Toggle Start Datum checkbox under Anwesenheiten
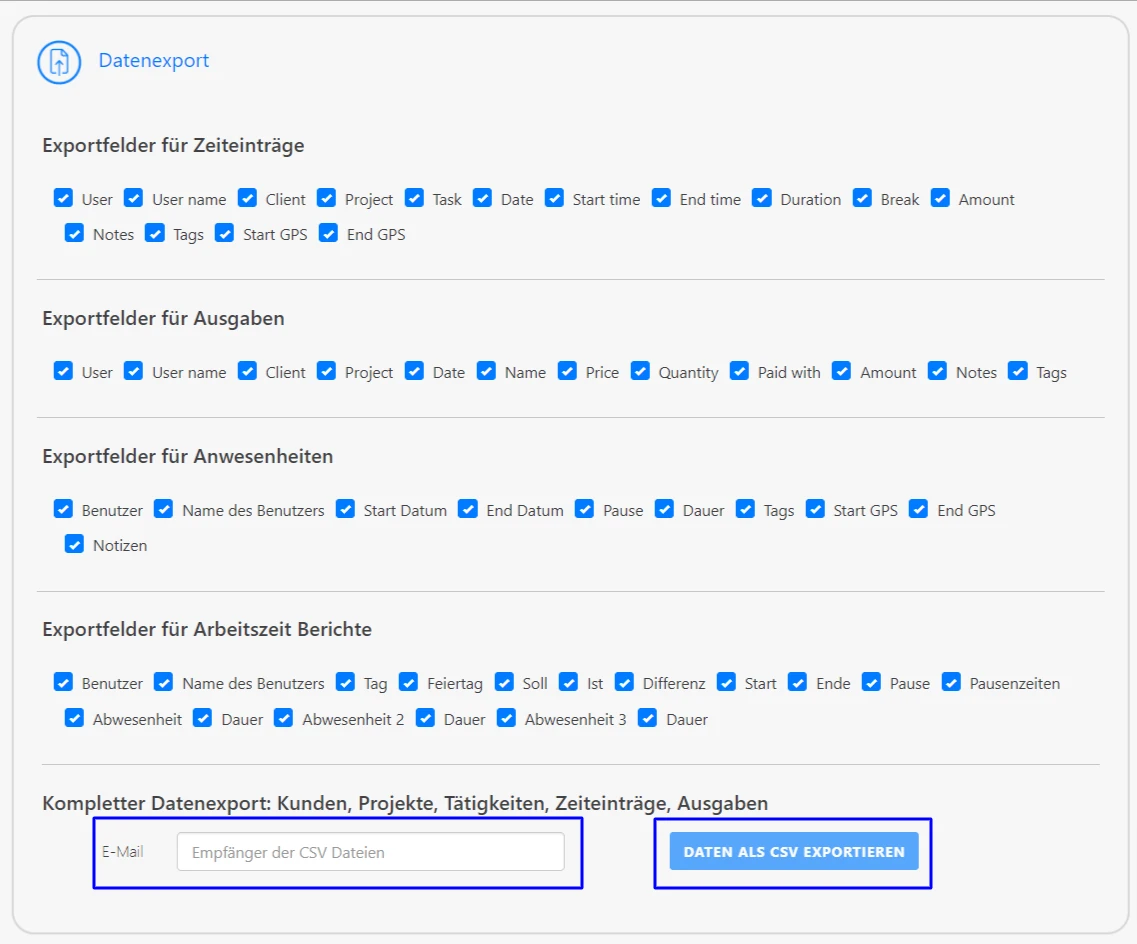The height and width of the screenshot is (944, 1137). [345, 509]
